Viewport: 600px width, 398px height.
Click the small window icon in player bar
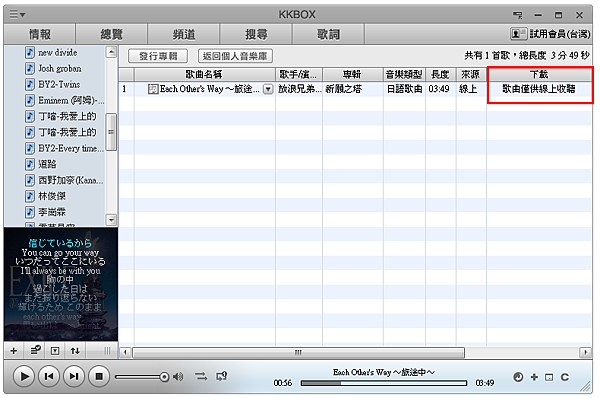[x=549, y=378]
